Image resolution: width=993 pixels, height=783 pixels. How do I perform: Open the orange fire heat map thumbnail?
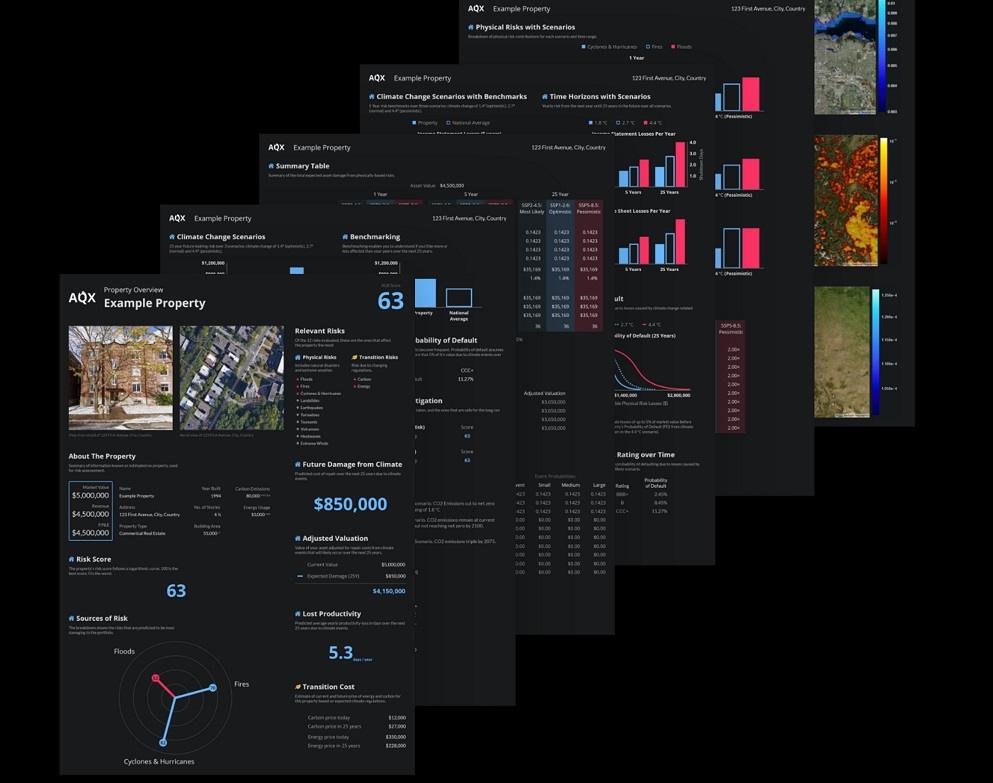pos(845,200)
